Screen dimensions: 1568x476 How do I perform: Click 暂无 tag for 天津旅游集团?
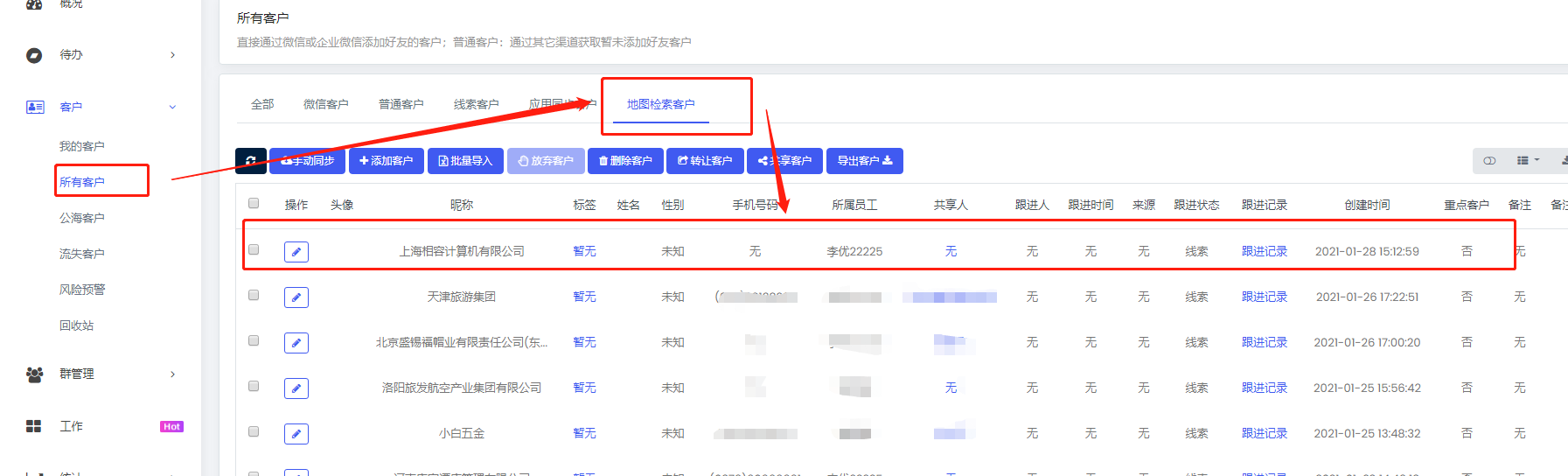click(584, 297)
